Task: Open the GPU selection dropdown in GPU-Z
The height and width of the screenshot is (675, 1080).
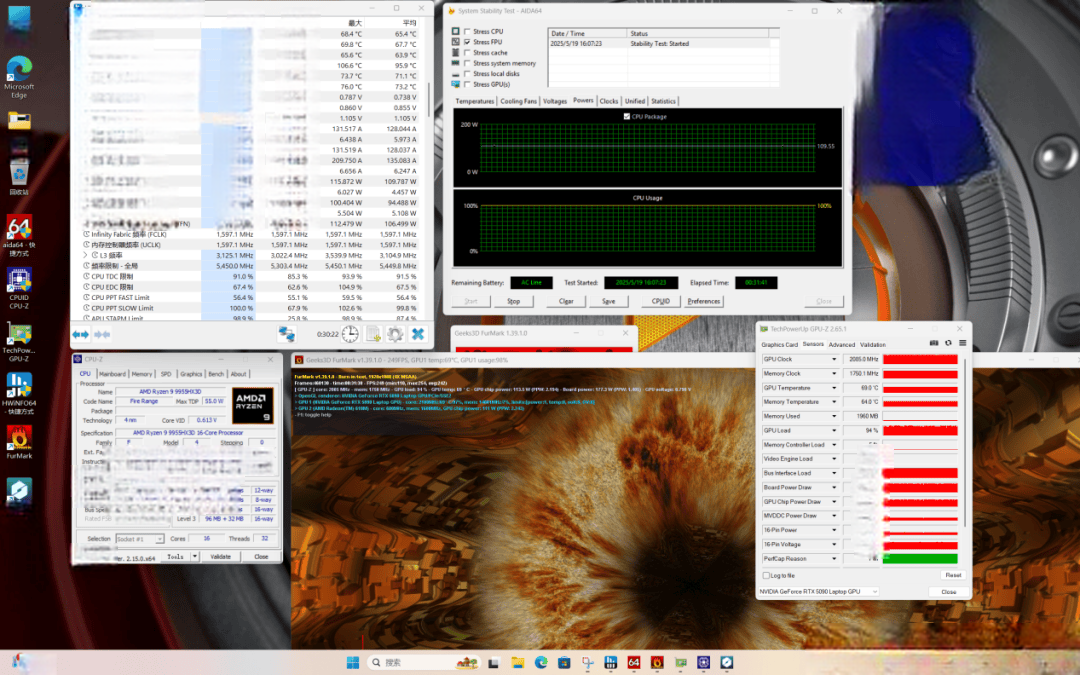Action: tap(818, 592)
